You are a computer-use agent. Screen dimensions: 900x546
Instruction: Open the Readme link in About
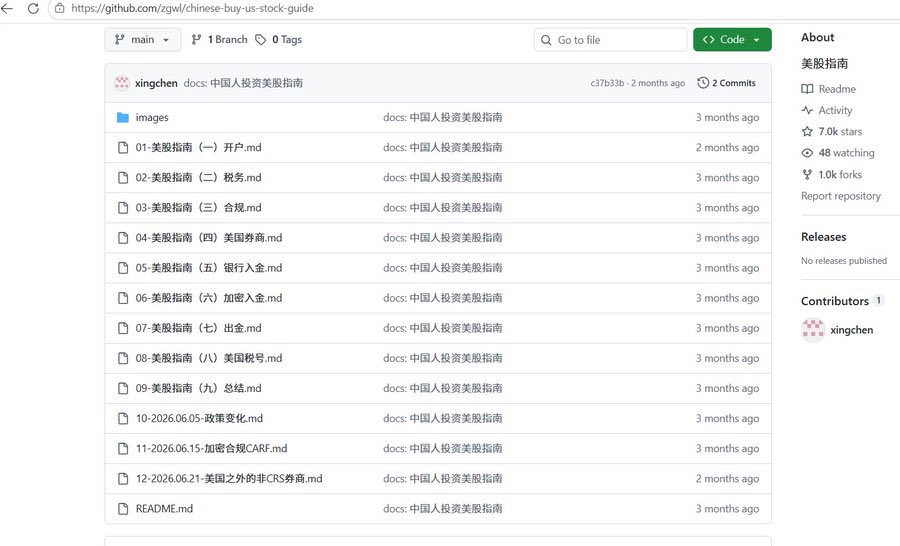pyautogui.click(x=837, y=89)
